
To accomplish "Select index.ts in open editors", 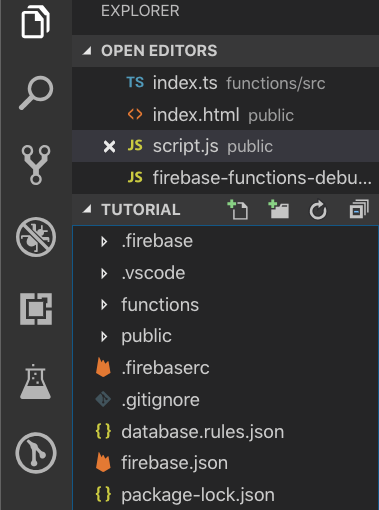I will pyautogui.click(x=225, y=83).
